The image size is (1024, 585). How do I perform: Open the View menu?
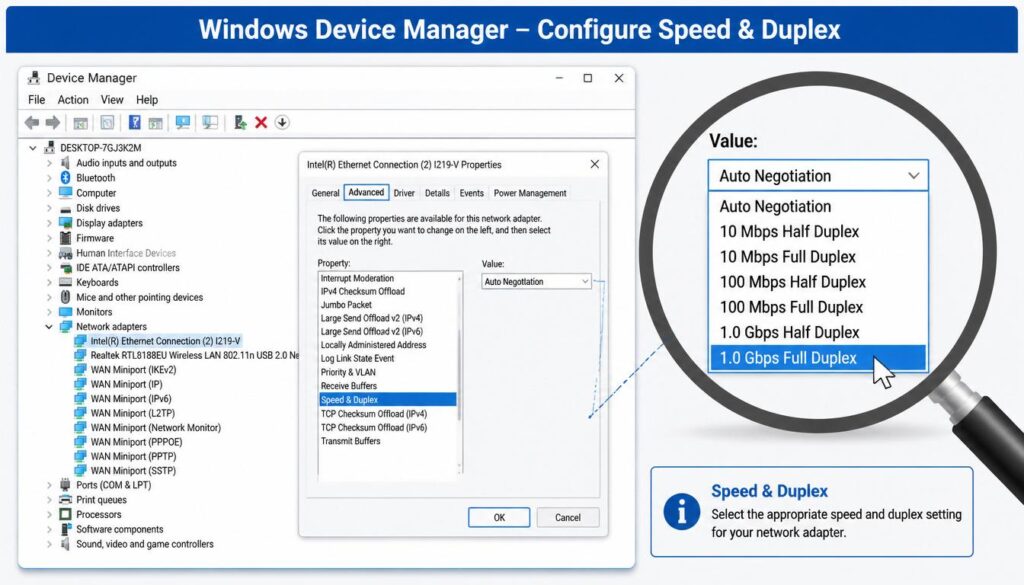click(112, 100)
